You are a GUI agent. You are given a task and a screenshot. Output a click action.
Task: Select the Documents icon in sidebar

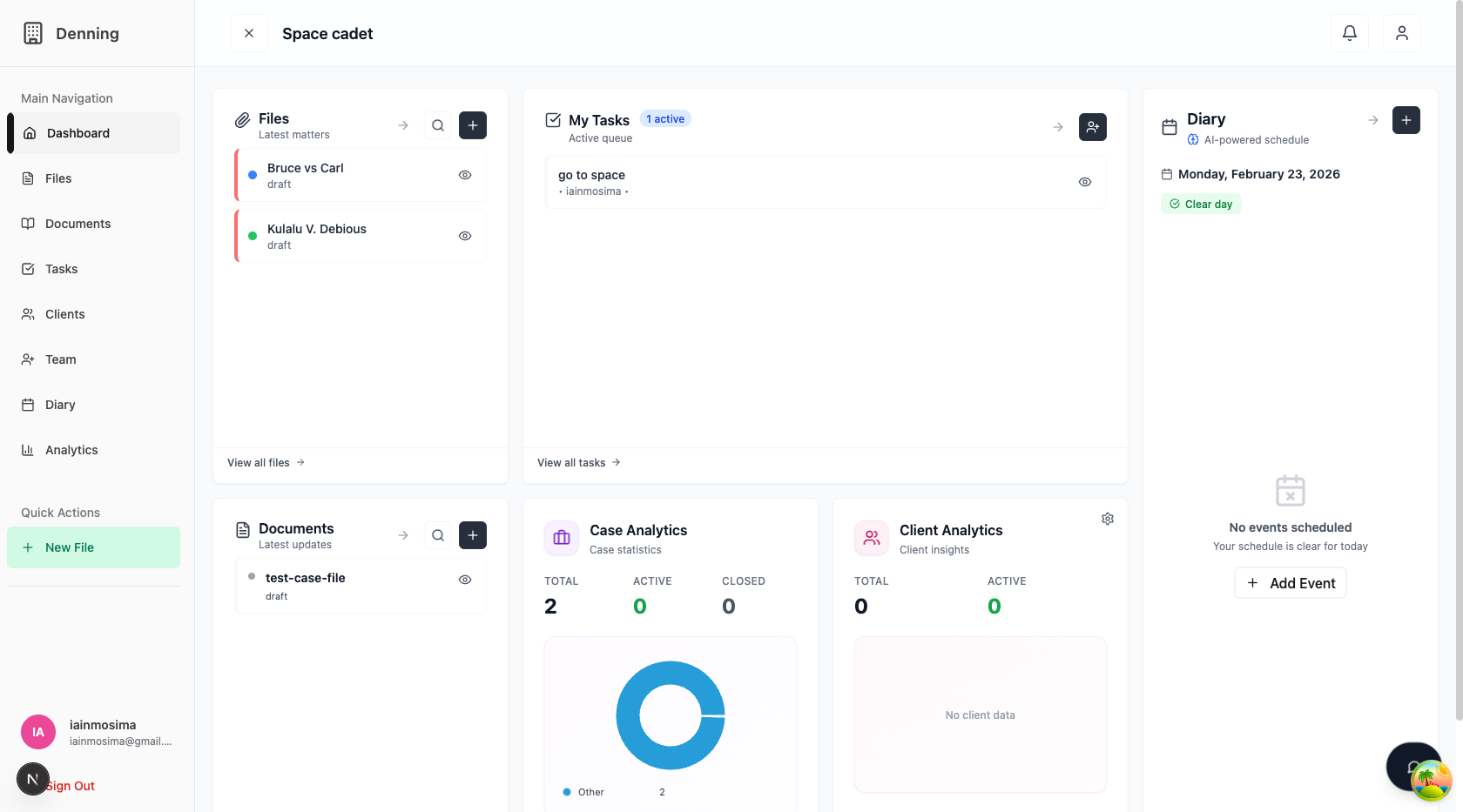point(28,224)
